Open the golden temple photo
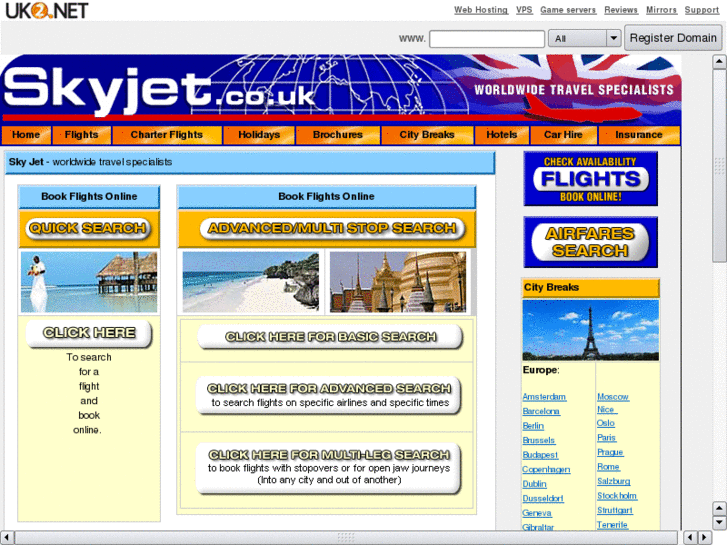Screen dimensions: 727x545 (398, 282)
